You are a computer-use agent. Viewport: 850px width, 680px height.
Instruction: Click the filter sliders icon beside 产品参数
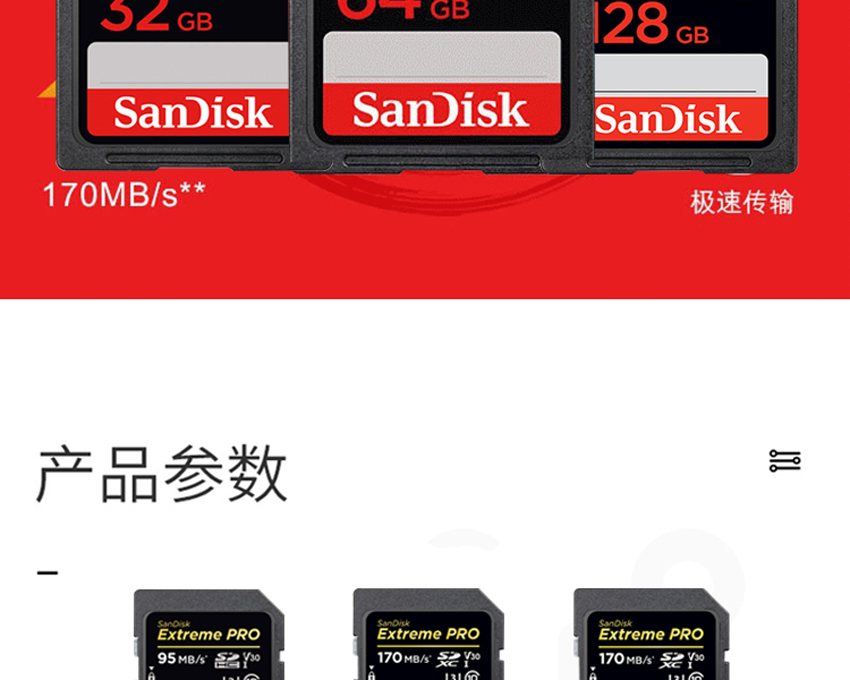pyautogui.click(x=784, y=461)
